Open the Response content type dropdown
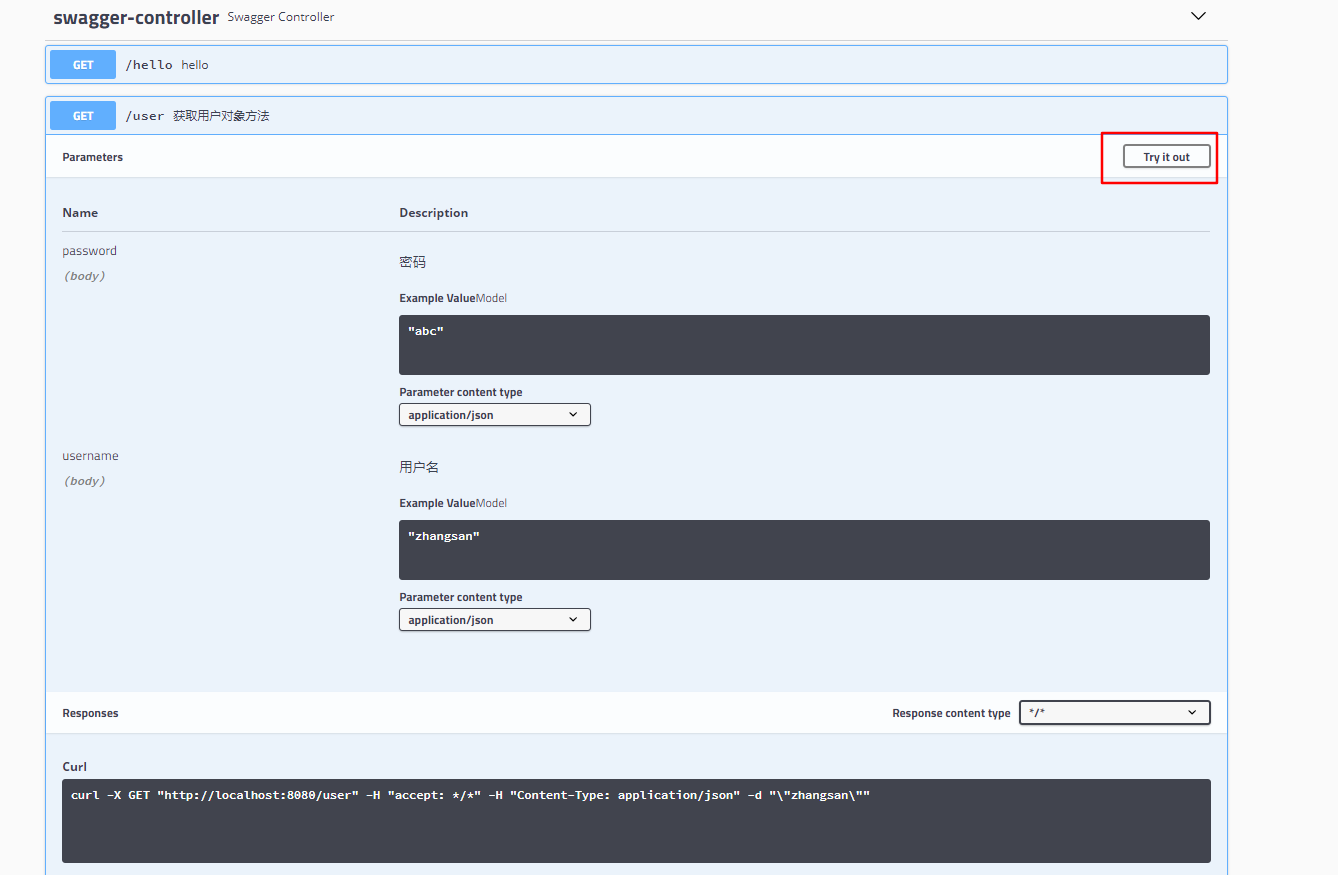 1114,713
